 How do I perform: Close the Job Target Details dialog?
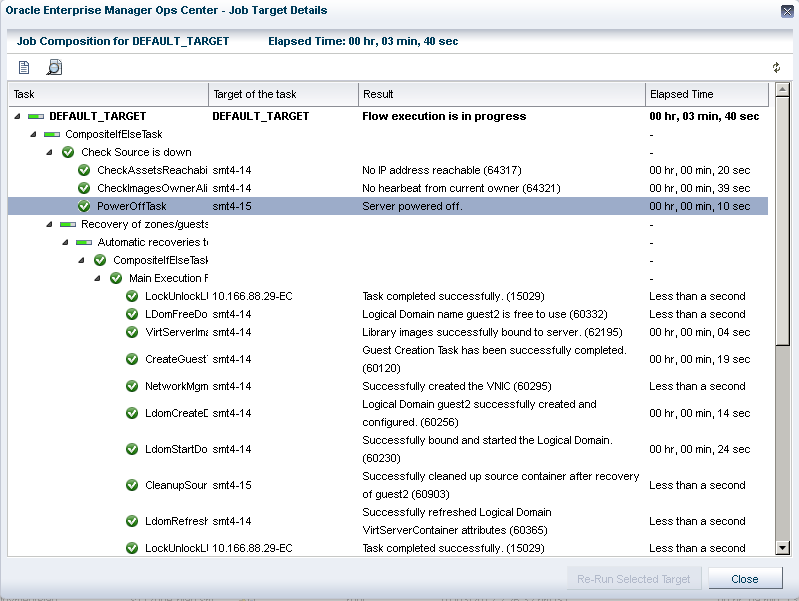[787, 11]
